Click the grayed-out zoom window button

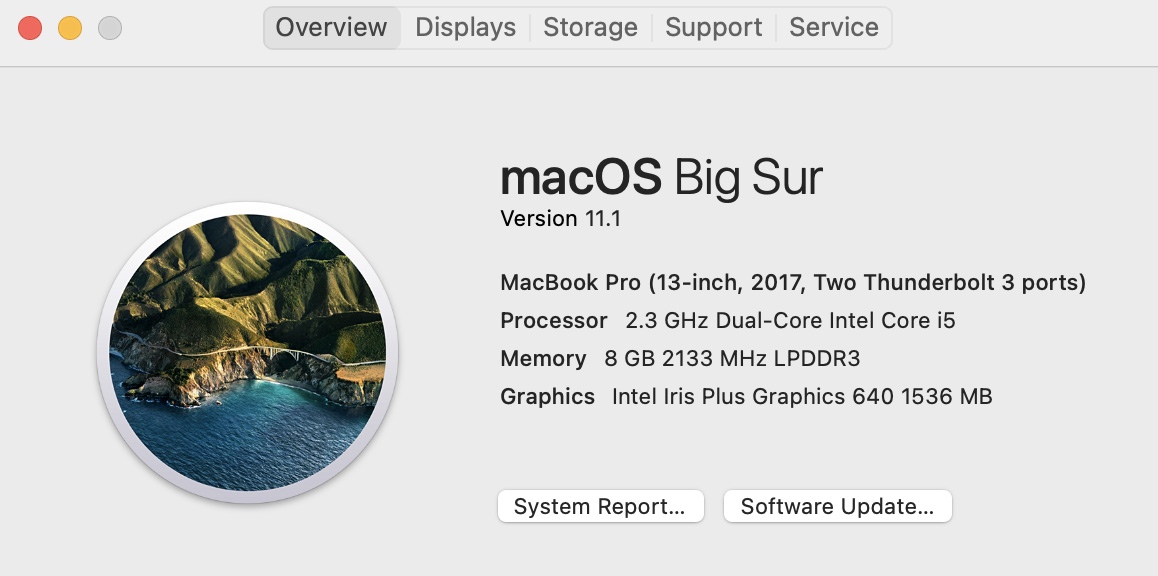click(110, 29)
